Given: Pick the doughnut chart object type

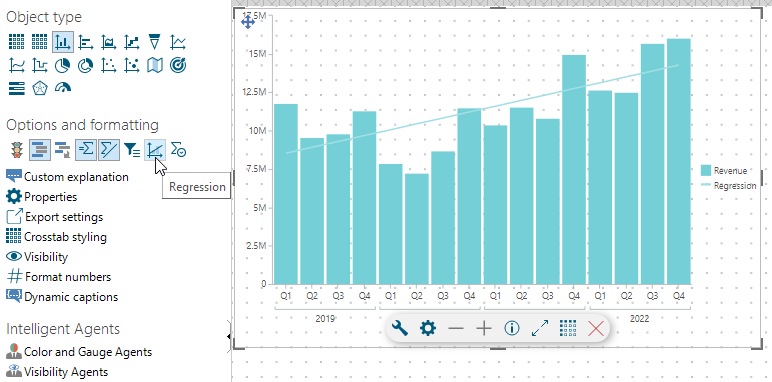Looking at the screenshot, I should pos(86,65).
